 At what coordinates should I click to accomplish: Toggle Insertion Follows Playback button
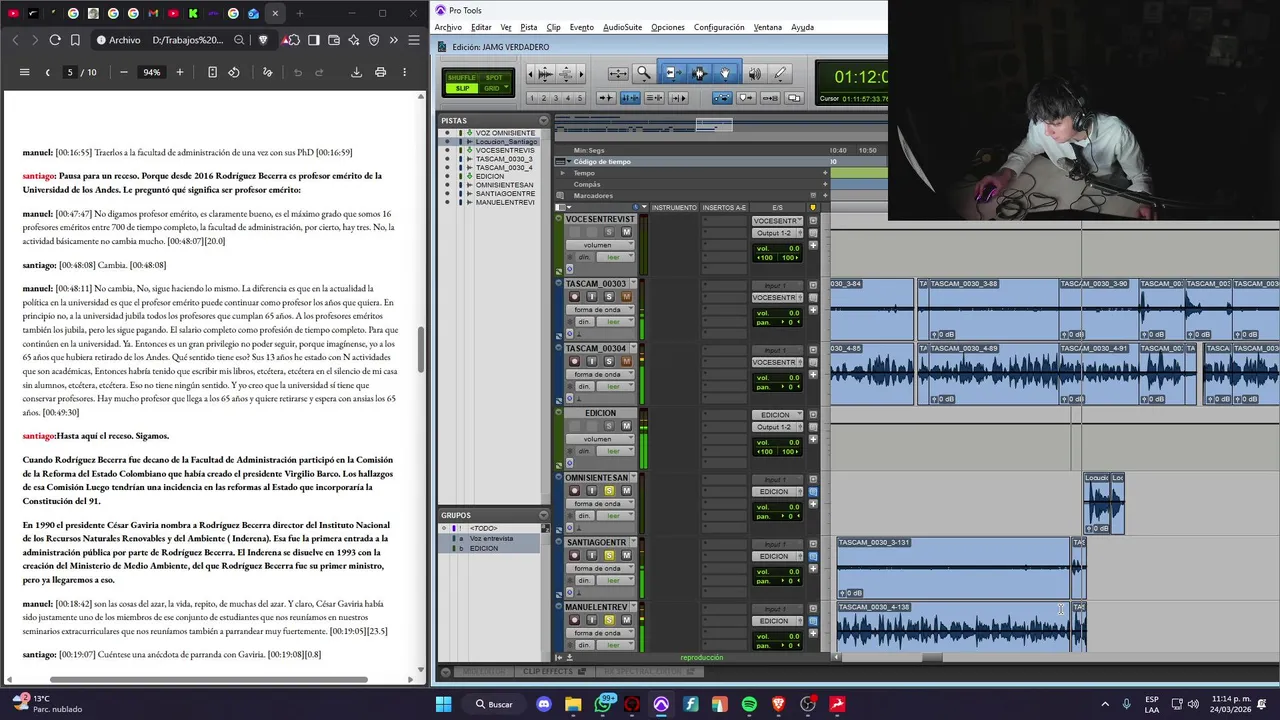[x=679, y=98]
